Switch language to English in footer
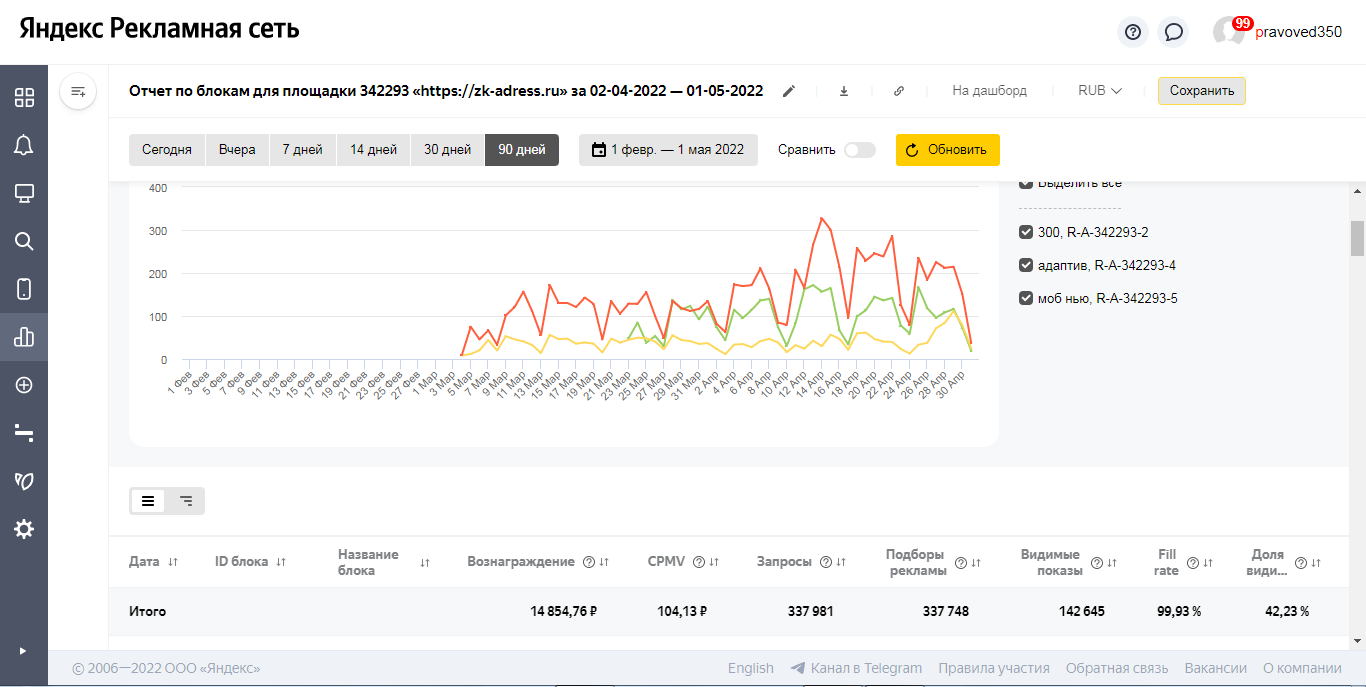This screenshot has height=687, width=1366. pos(751,668)
